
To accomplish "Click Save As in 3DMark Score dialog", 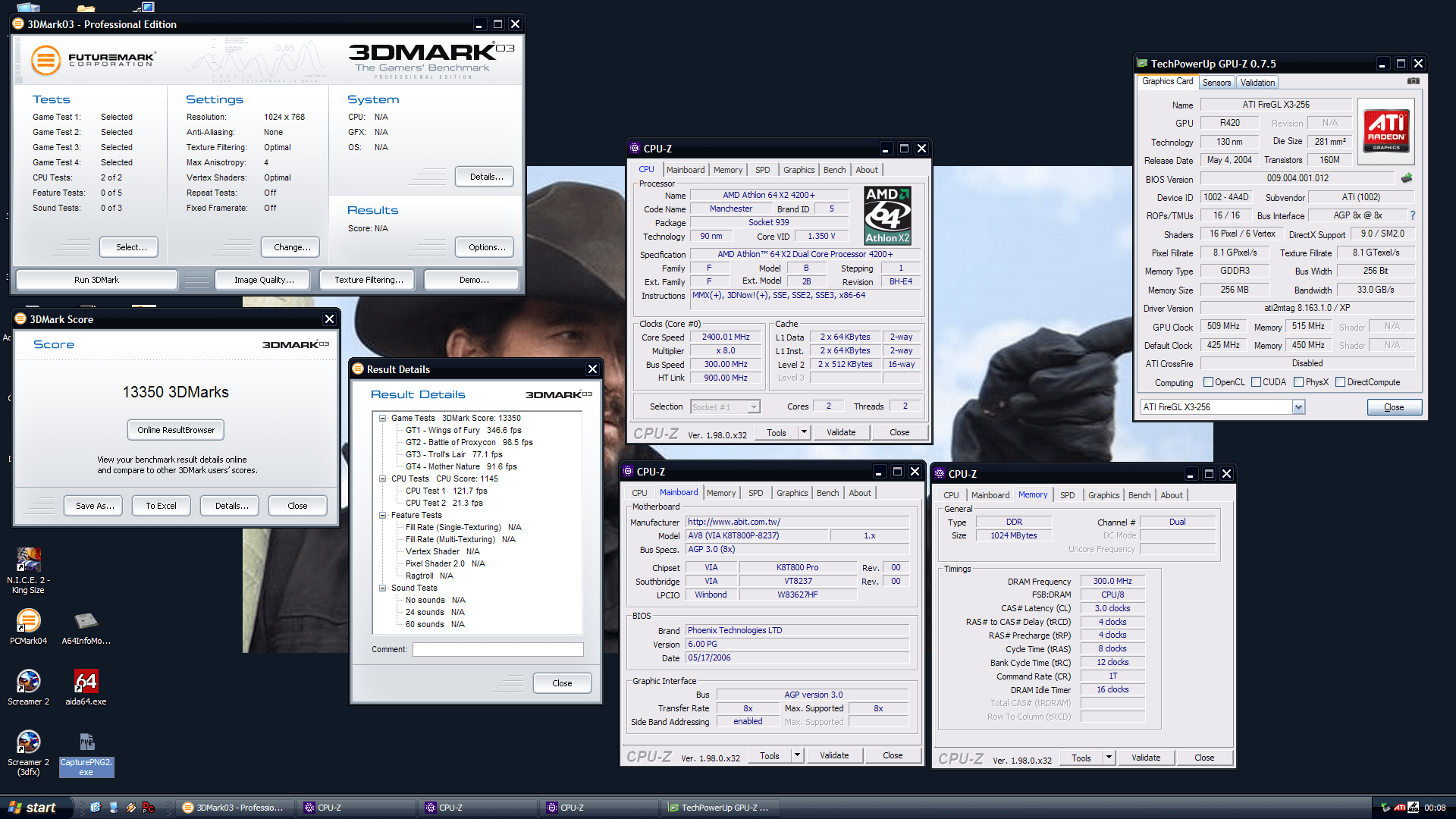I will click(x=95, y=506).
